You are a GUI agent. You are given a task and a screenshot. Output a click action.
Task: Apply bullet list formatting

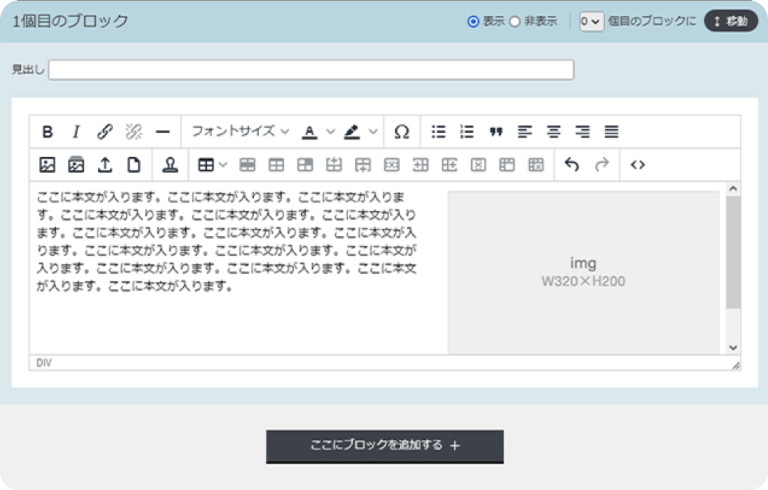tap(438, 131)
